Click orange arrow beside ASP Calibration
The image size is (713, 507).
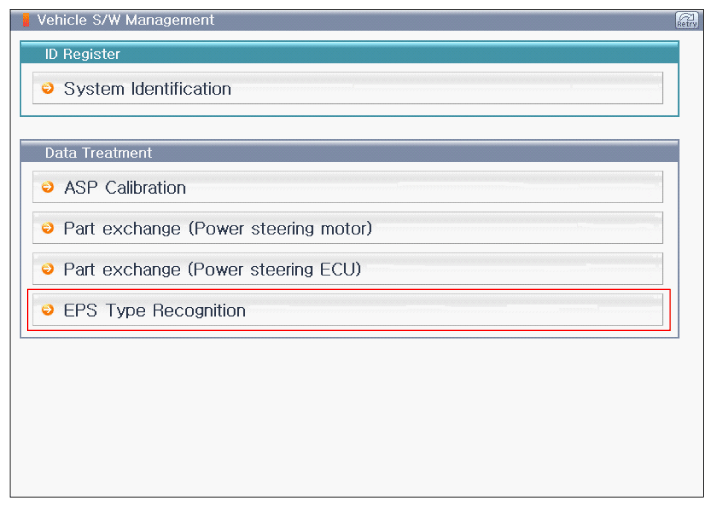[x=48, y=187]
